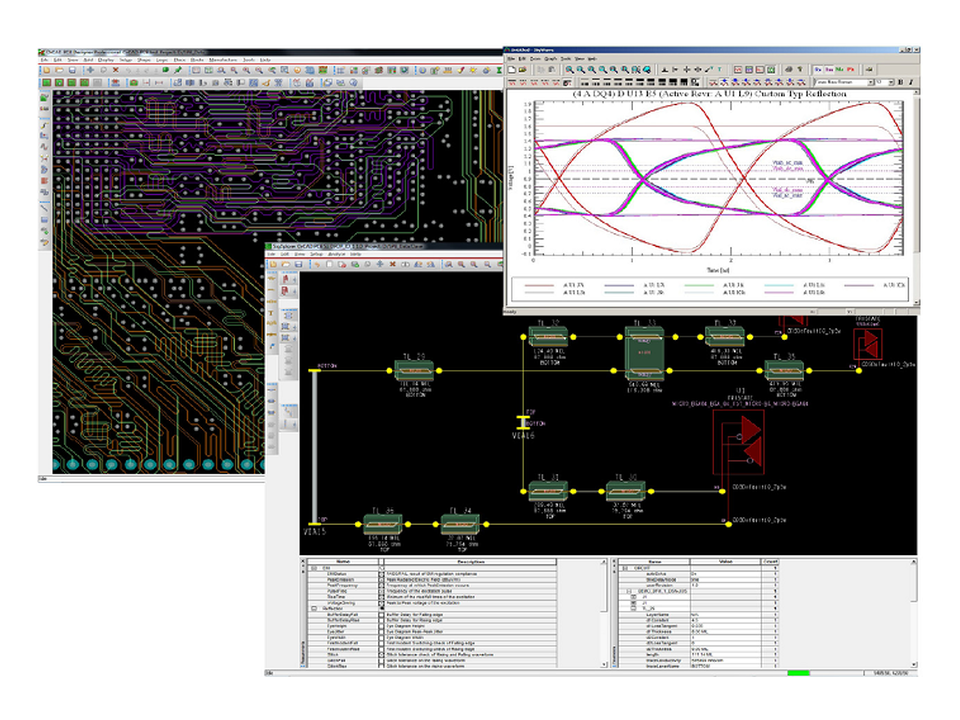Image resolution: width=960 pixels, height=720 pixels.
Task: Select the Move tool in PCB Designer toolbar
Action: (90, 70)
